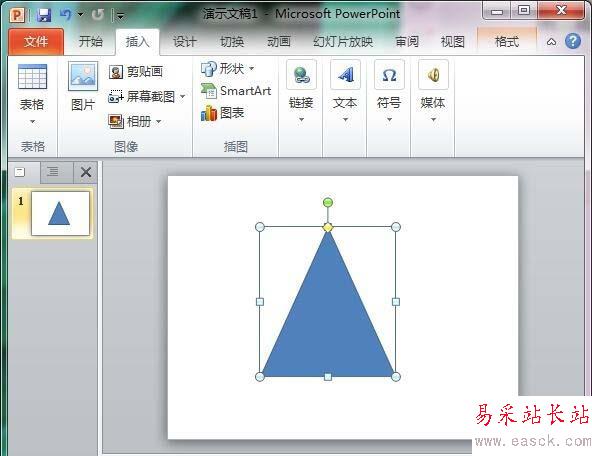Screen dimensions: 592x456
Task: Click the bottom-left corner sizing handle
Action: [260, 377]
